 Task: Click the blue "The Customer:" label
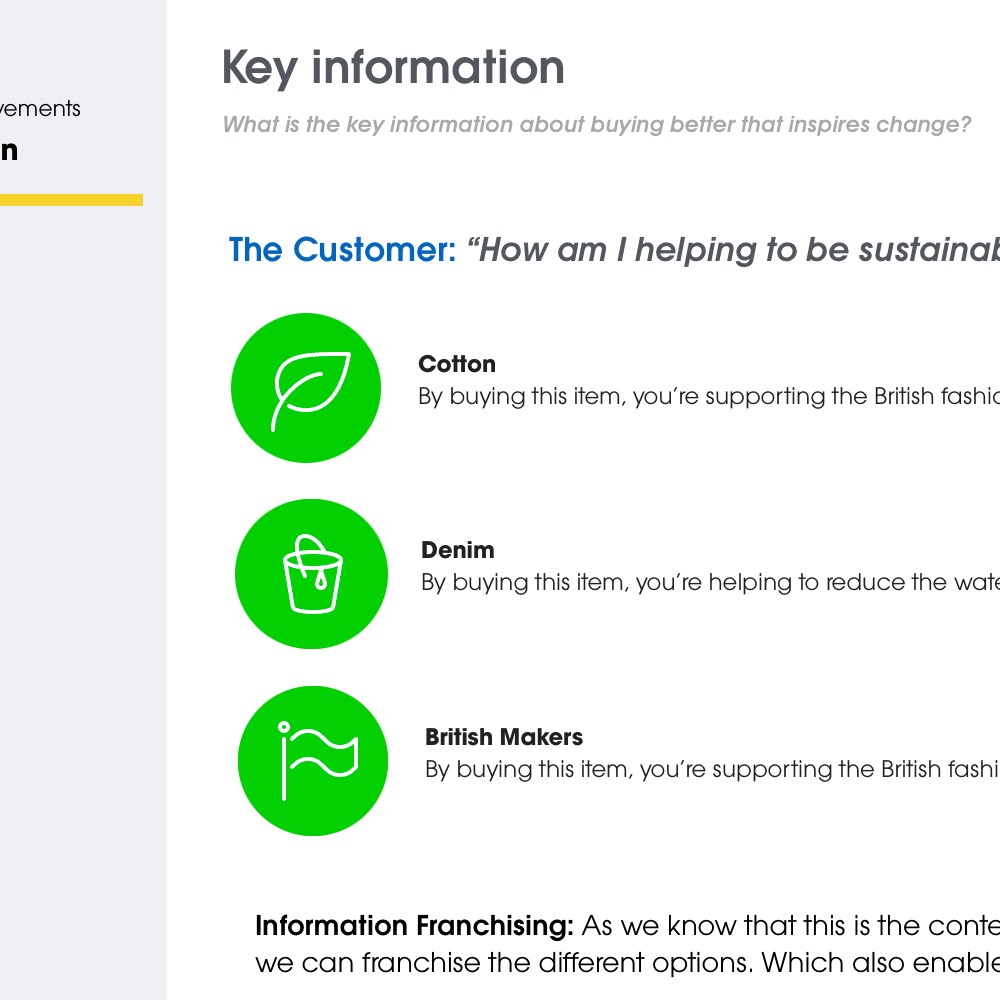click(x=342, y=250)
